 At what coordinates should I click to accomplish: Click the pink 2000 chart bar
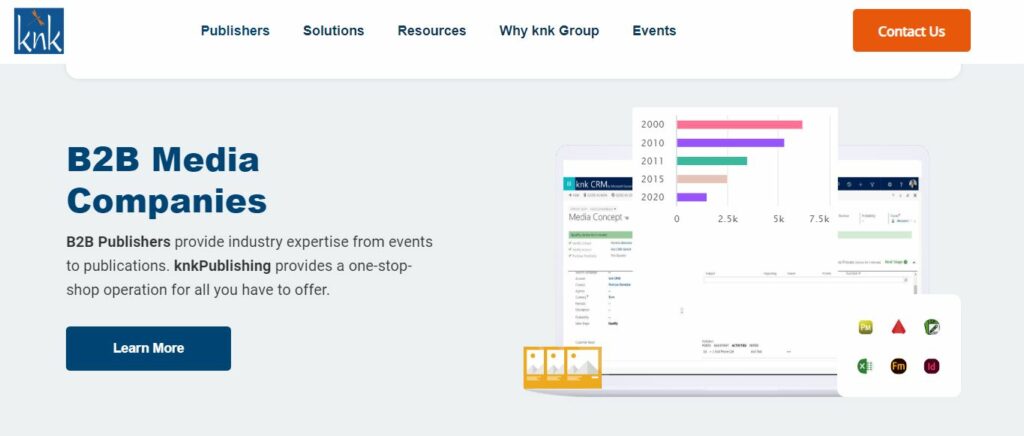tap(739, 125)
